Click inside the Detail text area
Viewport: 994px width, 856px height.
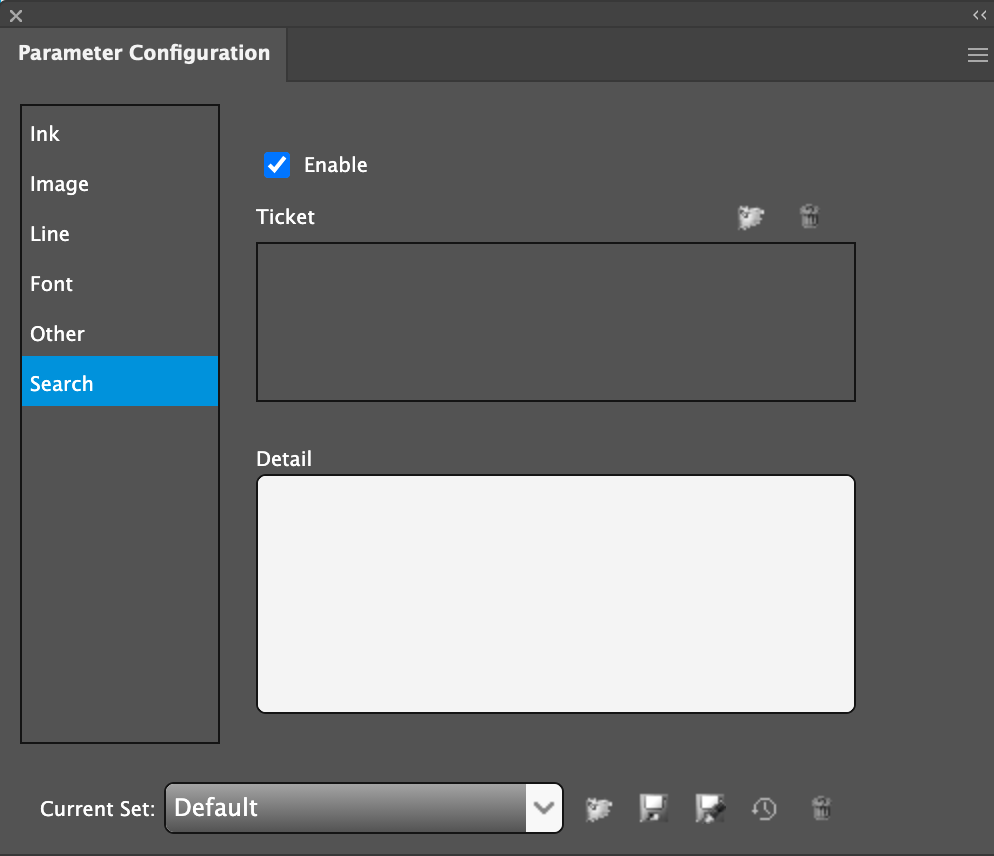555,594
